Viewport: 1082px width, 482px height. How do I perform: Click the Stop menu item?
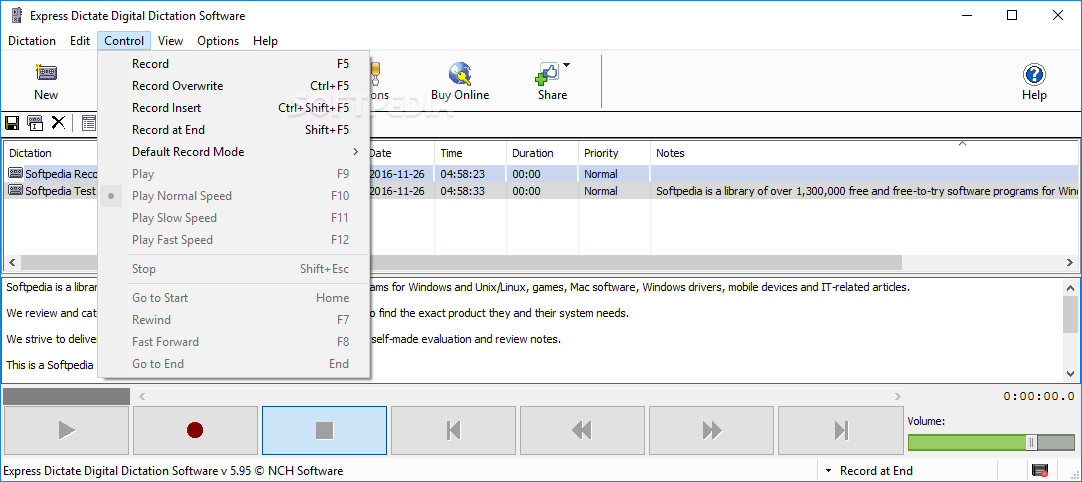pyautogui.click(x=234, y=269)
